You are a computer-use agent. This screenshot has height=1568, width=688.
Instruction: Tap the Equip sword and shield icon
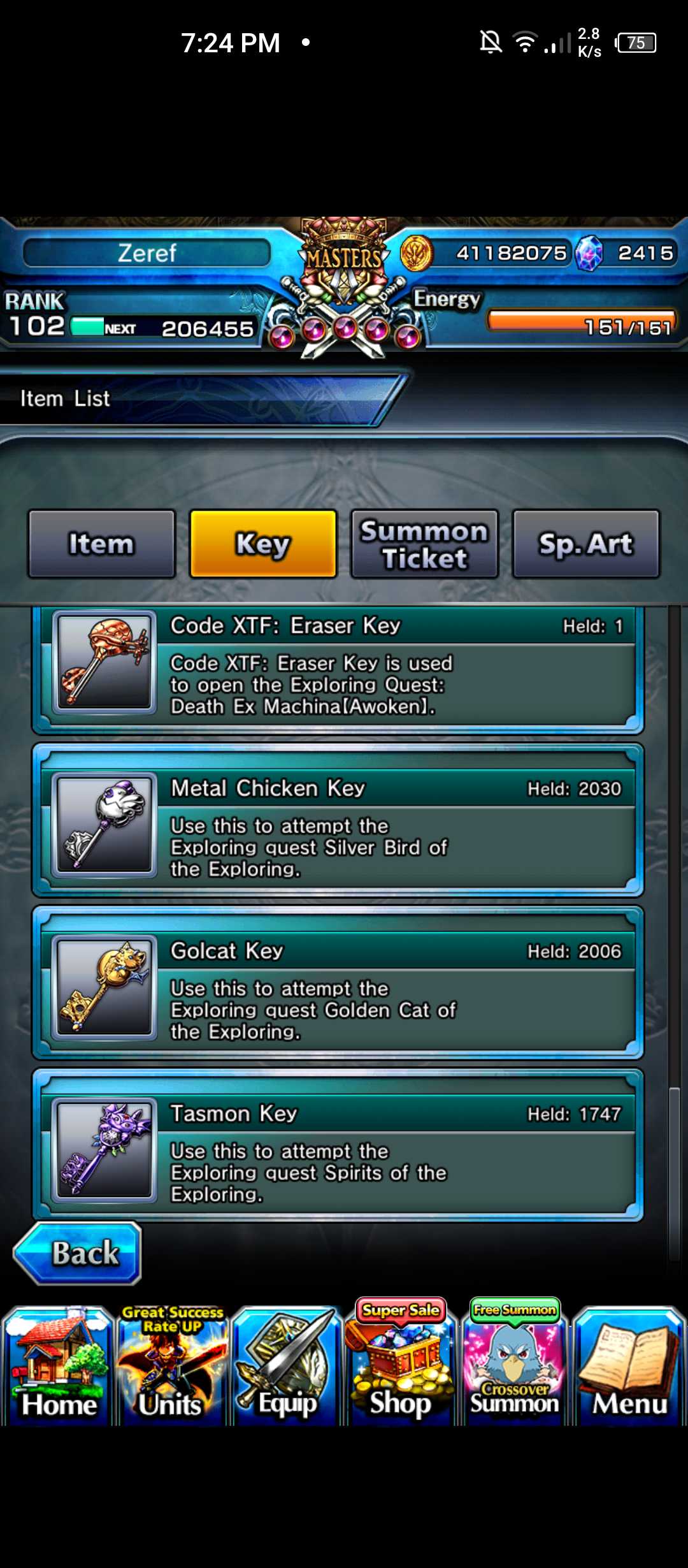point(286,1365)
